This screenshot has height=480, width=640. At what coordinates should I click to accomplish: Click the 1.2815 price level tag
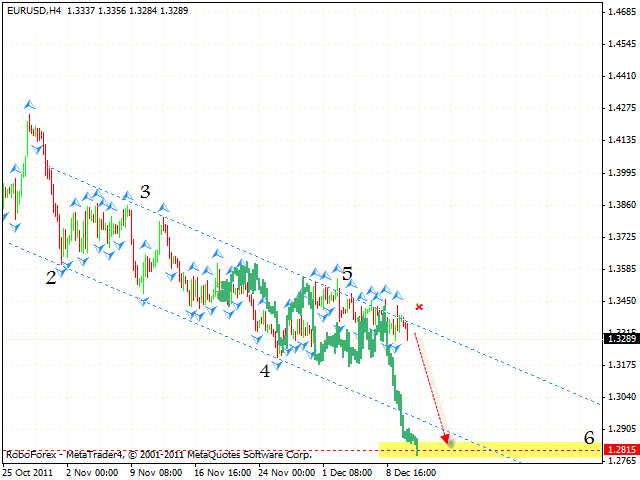coord(620,451)
